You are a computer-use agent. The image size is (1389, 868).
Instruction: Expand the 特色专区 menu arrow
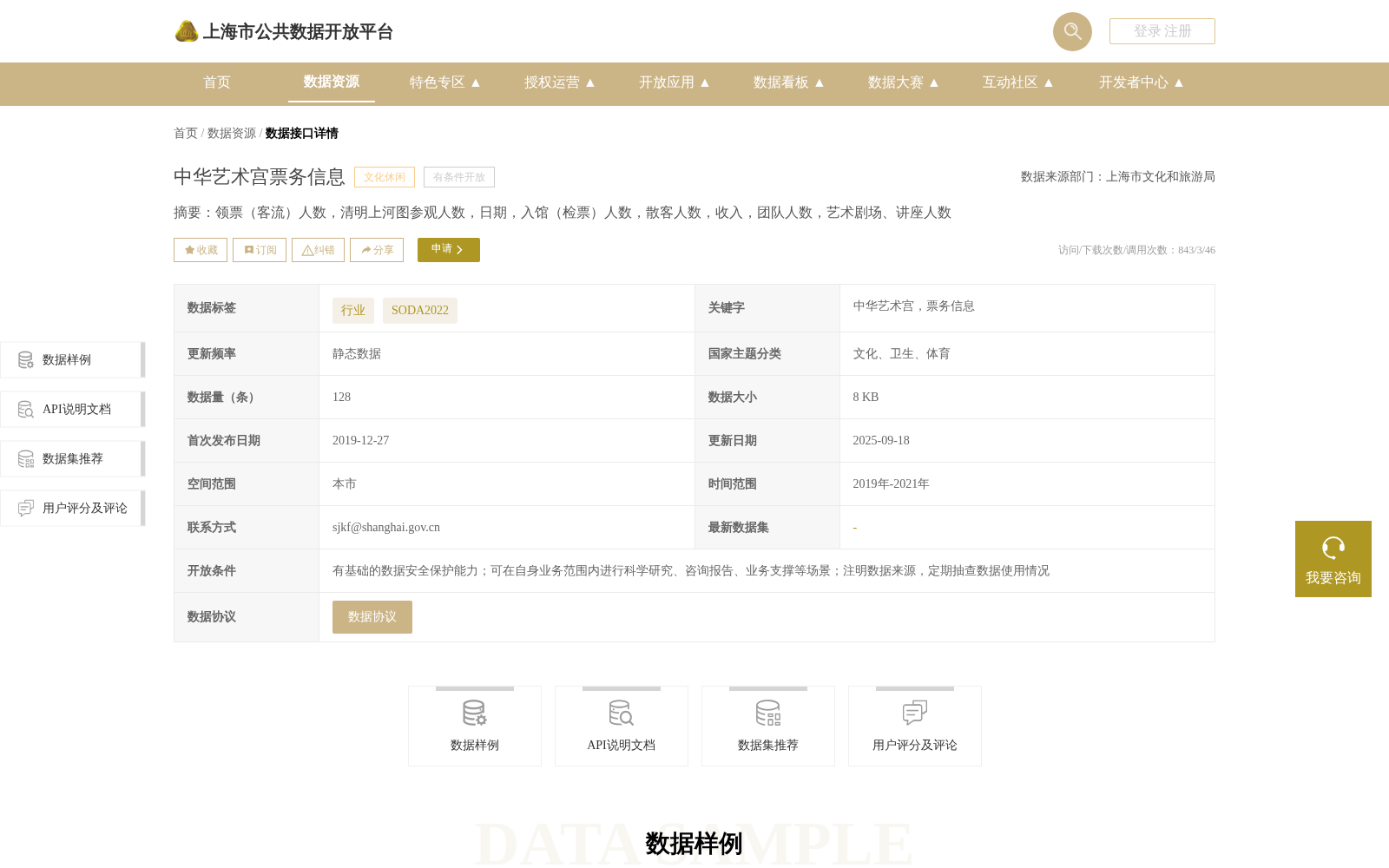click(476, 82)
